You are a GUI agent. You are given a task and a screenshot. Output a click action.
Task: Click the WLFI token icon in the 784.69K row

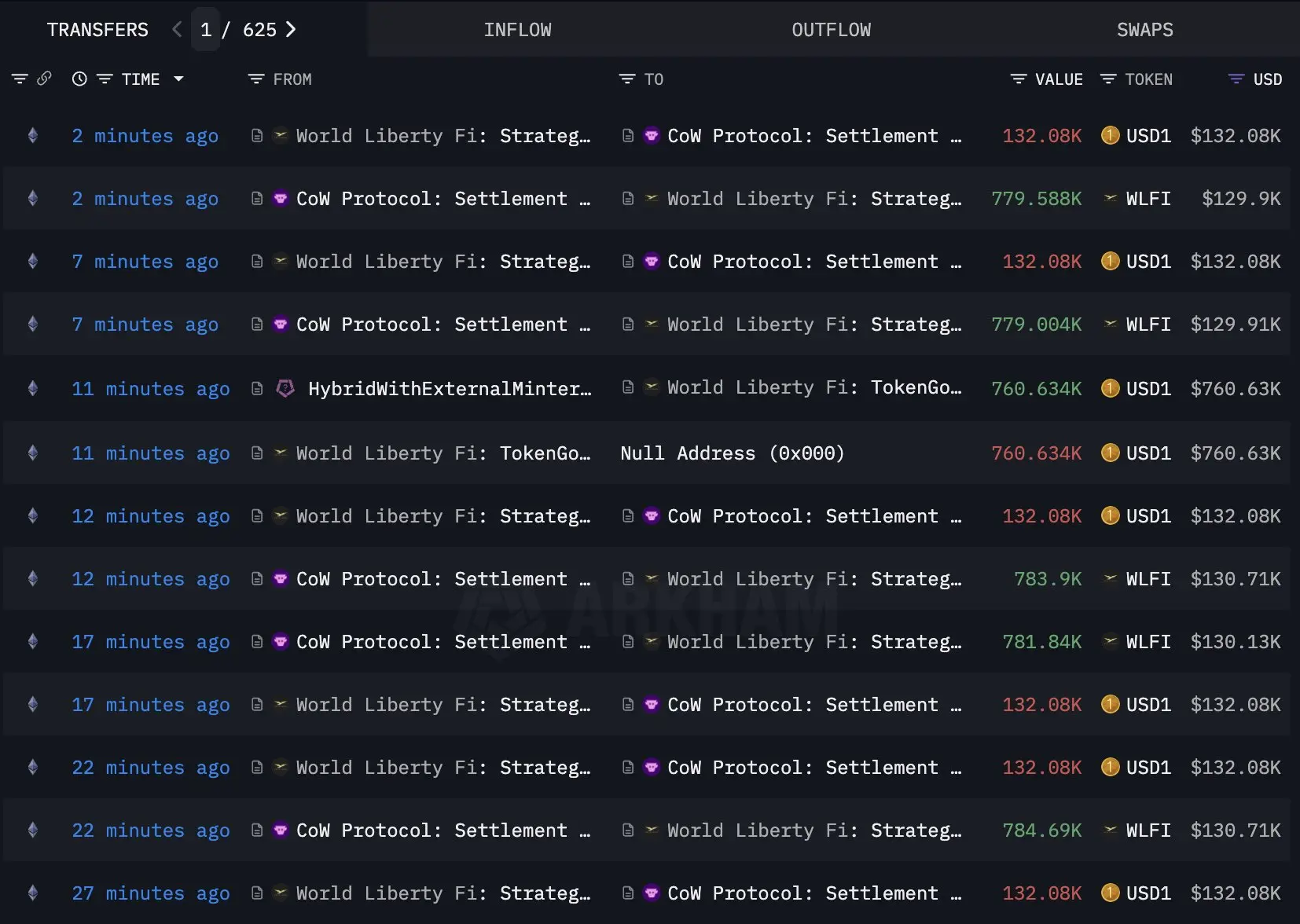1111,830
